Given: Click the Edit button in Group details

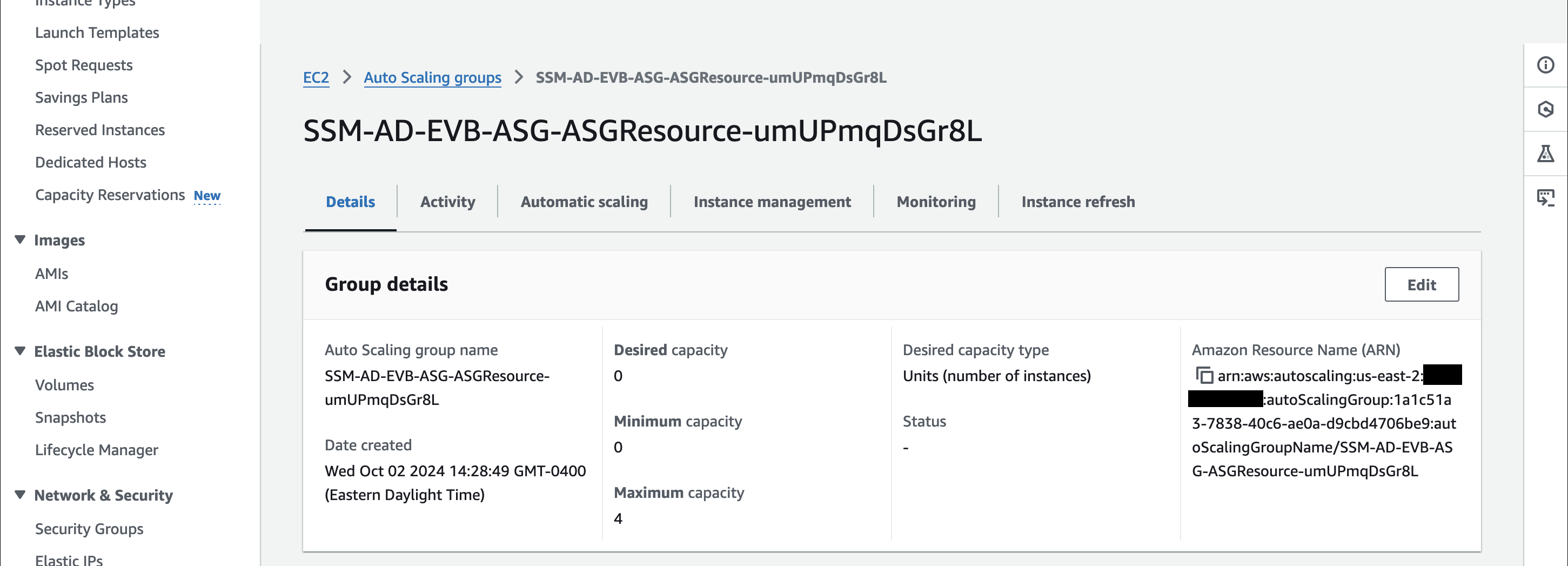Looking at the screenshot, I should 1420,284.
